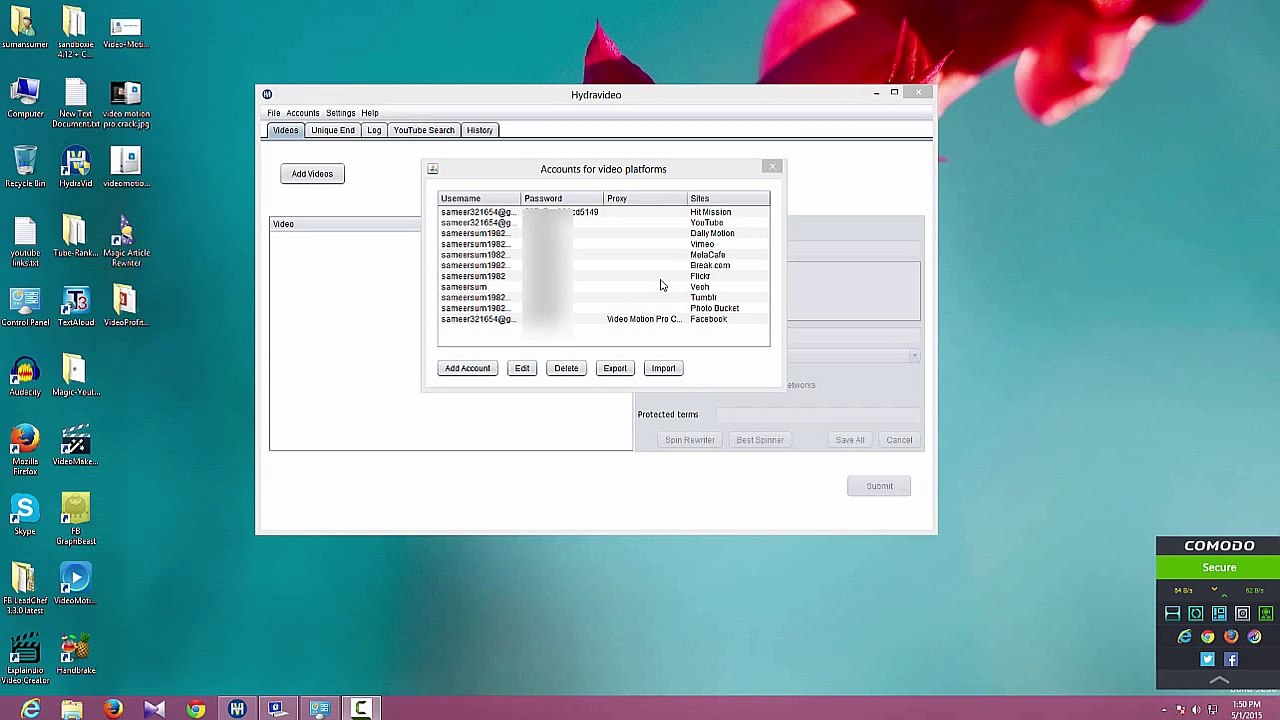Viewport: 1280px width, 720px height.
Task: Switch to the YouTube Search tab
Action: [424, 130]
